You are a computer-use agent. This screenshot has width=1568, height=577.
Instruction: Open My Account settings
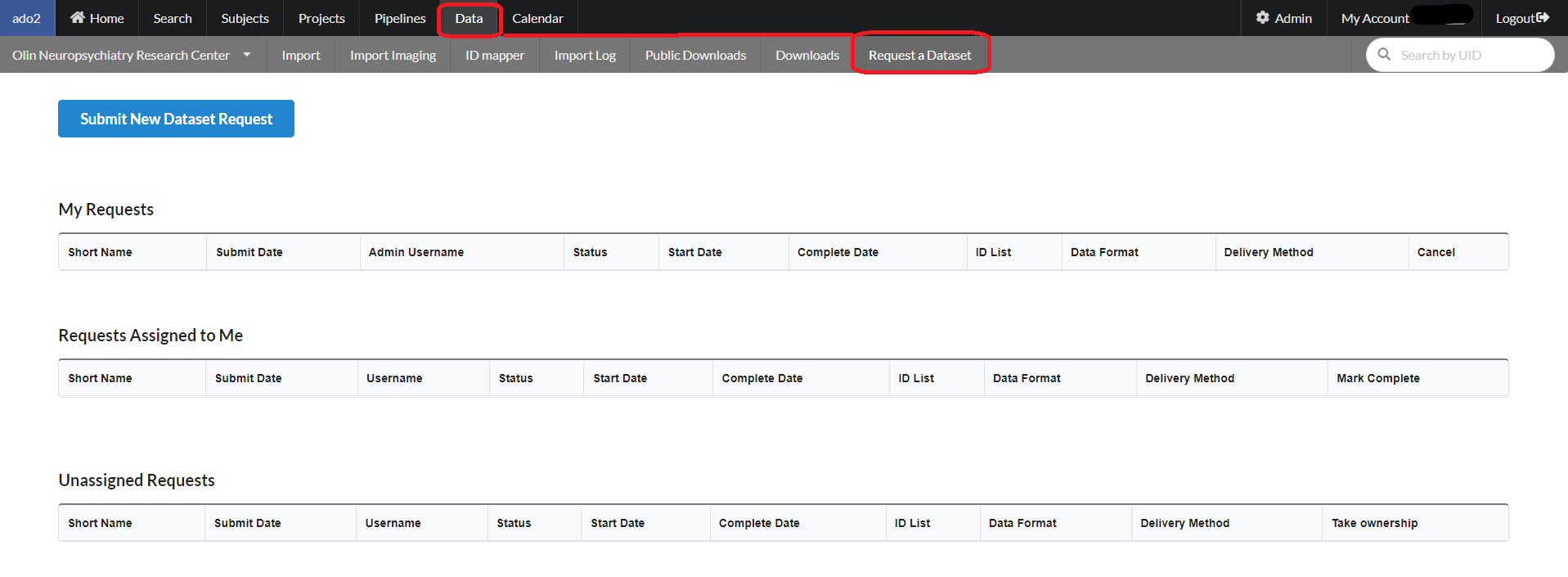1374,18
